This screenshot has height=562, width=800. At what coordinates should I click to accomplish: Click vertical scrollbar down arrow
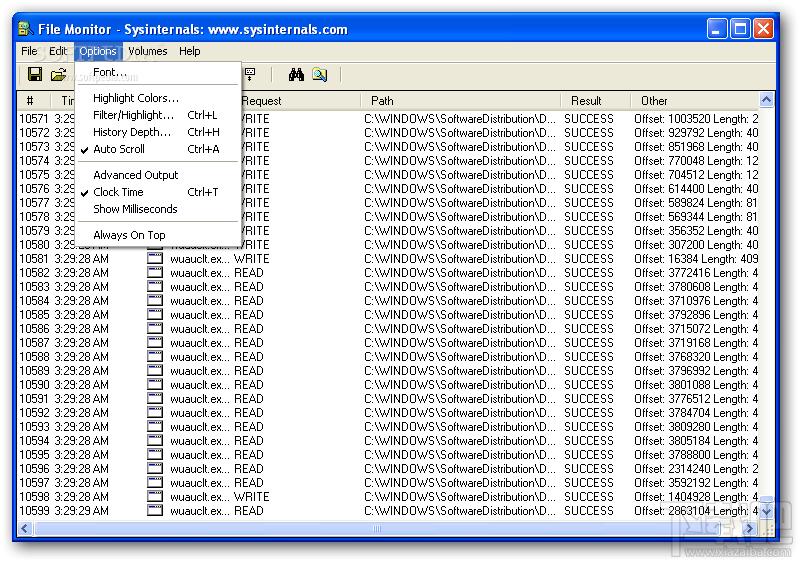click(766, 511)
